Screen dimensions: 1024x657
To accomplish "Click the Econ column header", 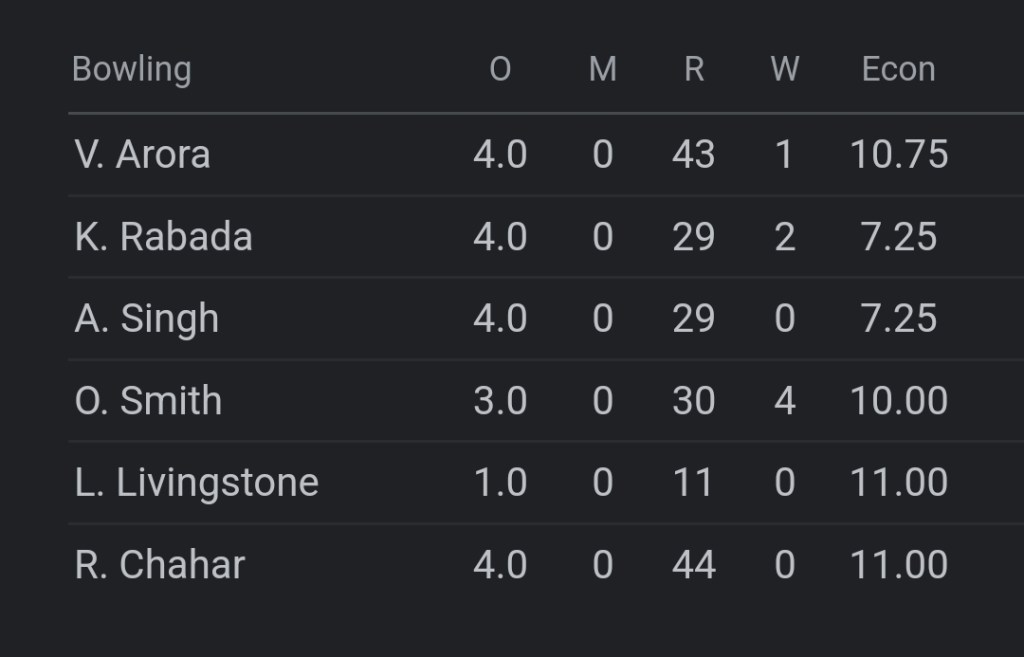I will click(898, 70).
